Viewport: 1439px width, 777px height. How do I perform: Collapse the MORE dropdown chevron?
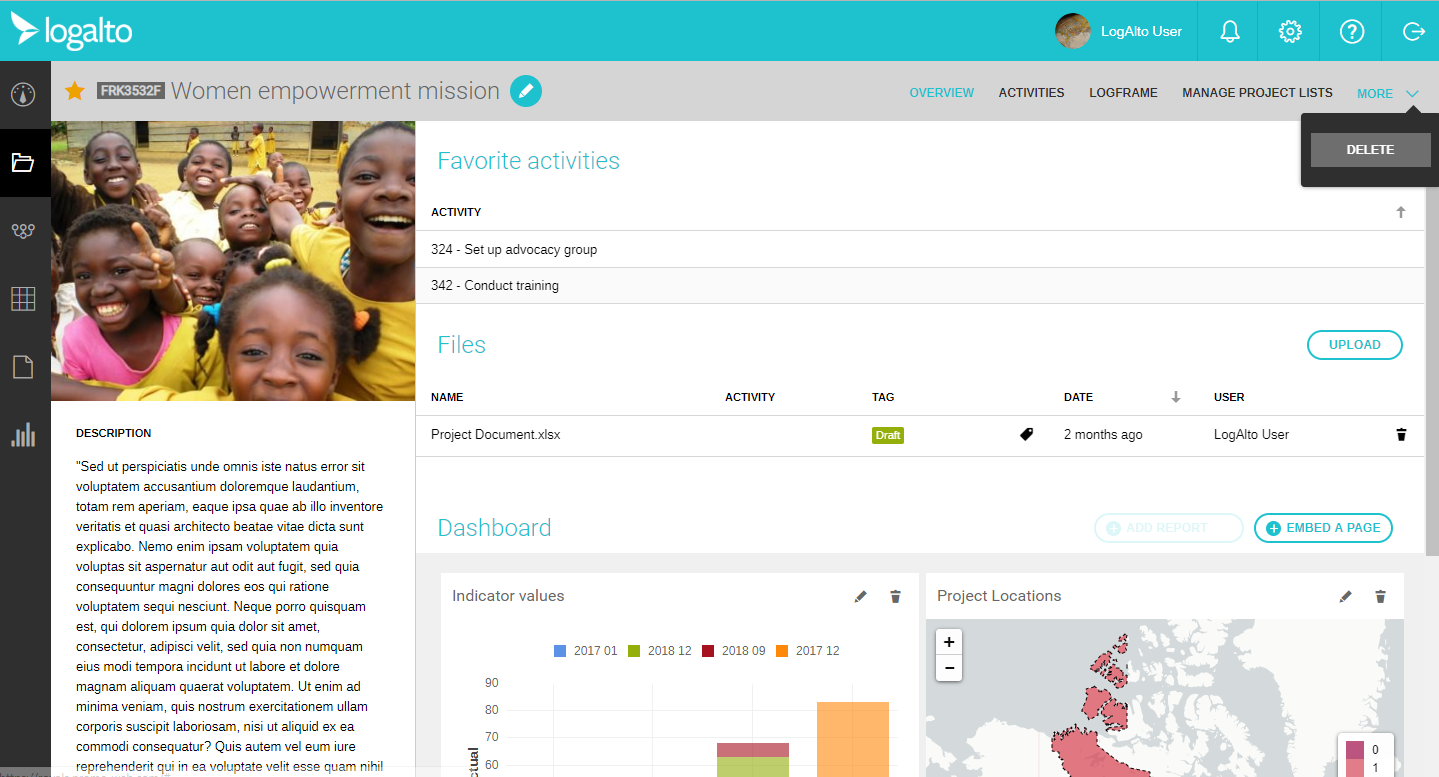coord(1412,93)
